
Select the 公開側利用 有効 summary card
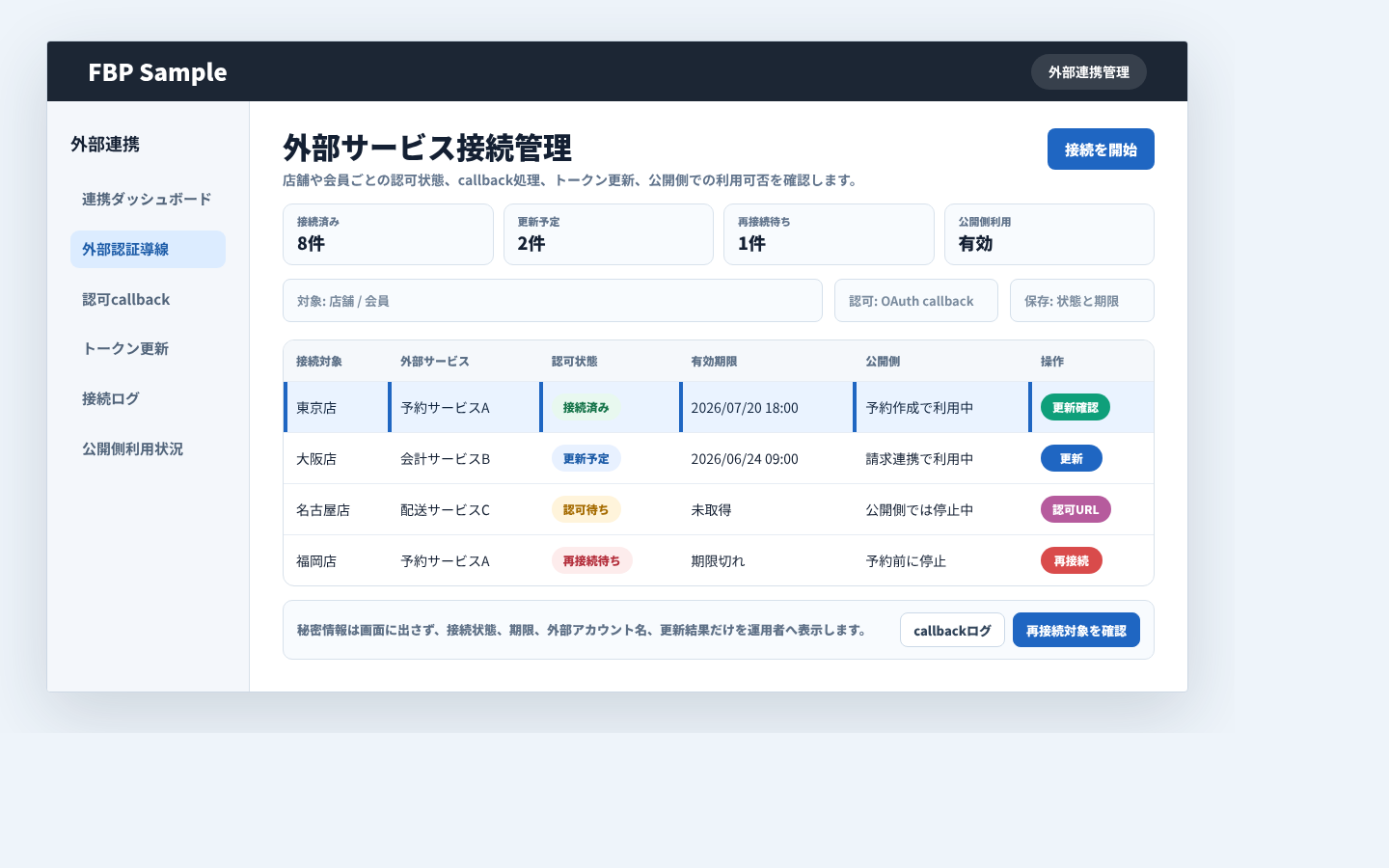pyautogui.click(x=1049, y=234)
